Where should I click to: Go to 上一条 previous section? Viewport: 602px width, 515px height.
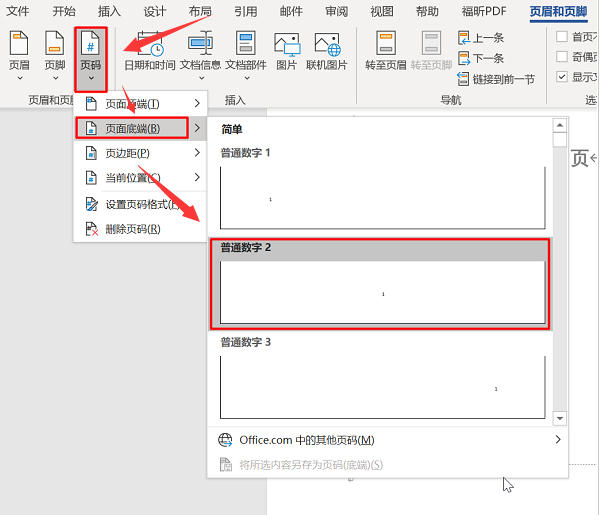(481, 38)
